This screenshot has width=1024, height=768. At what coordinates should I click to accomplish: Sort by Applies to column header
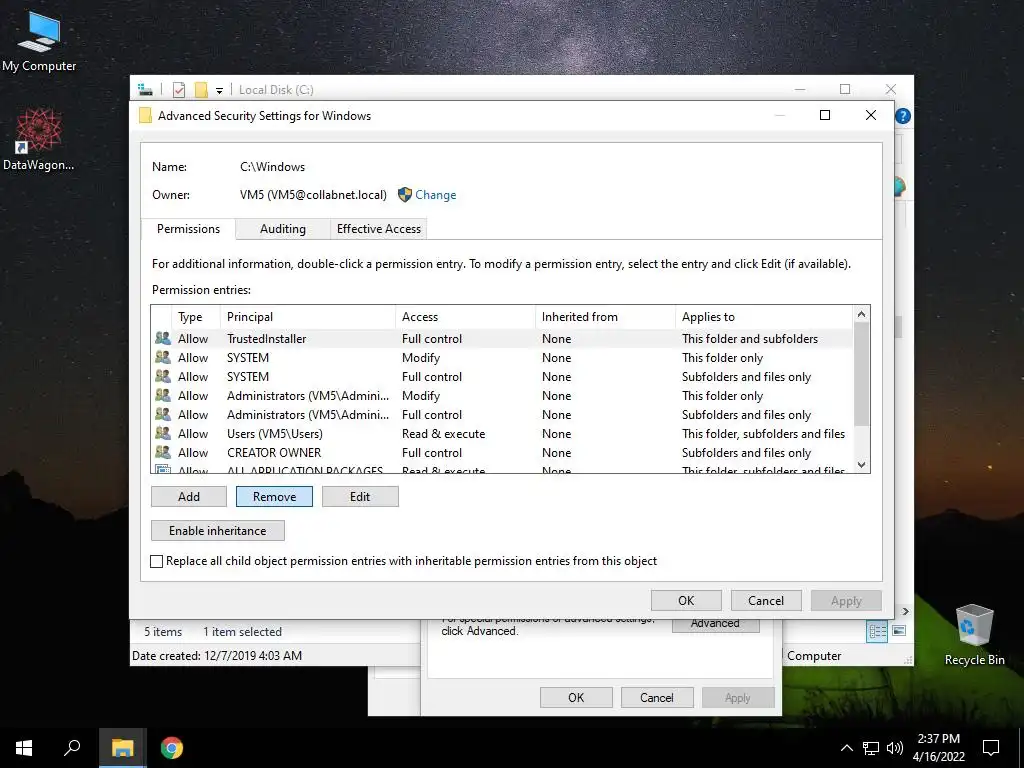763,317
